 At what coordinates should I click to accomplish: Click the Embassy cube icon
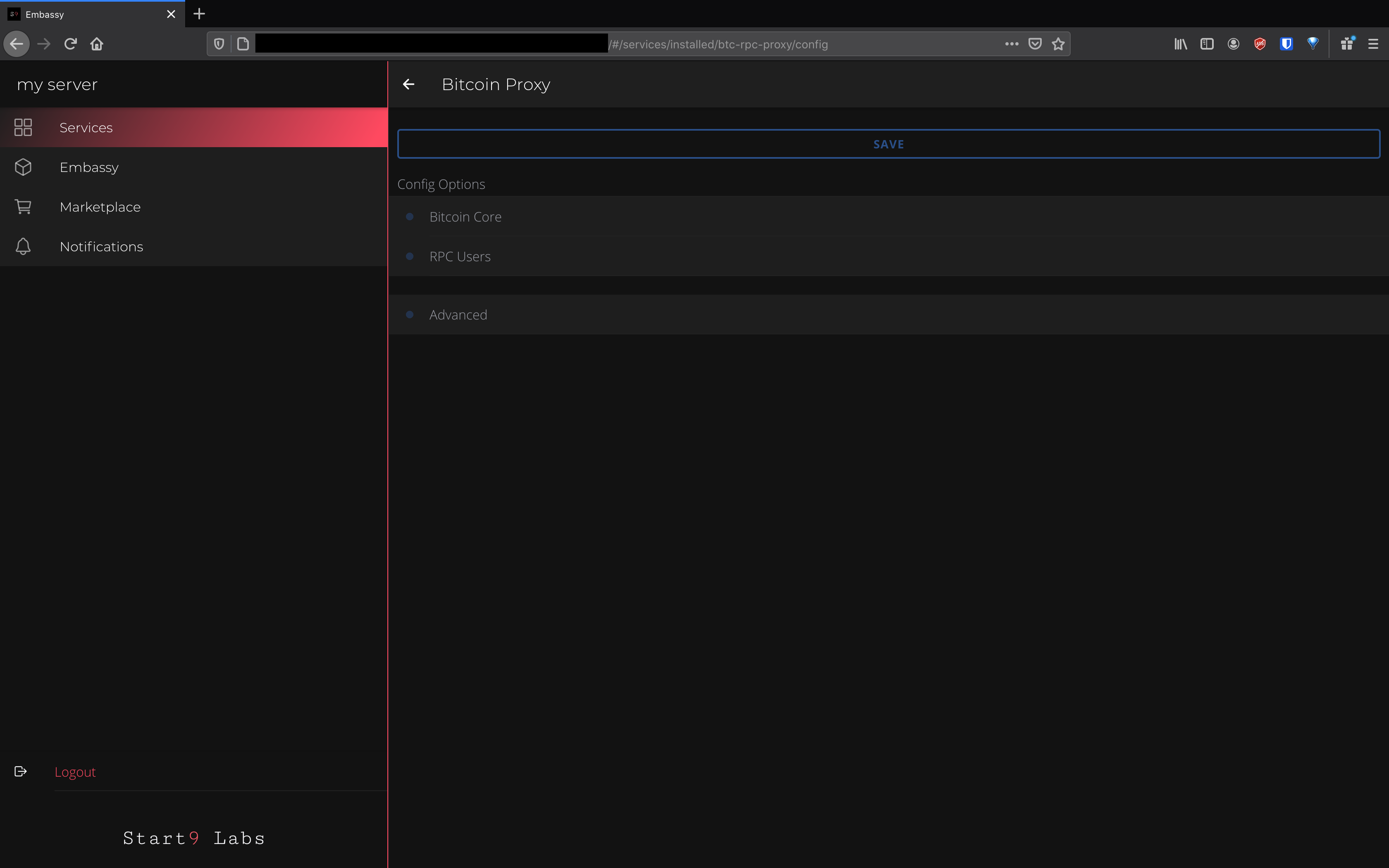coord(23,167)
